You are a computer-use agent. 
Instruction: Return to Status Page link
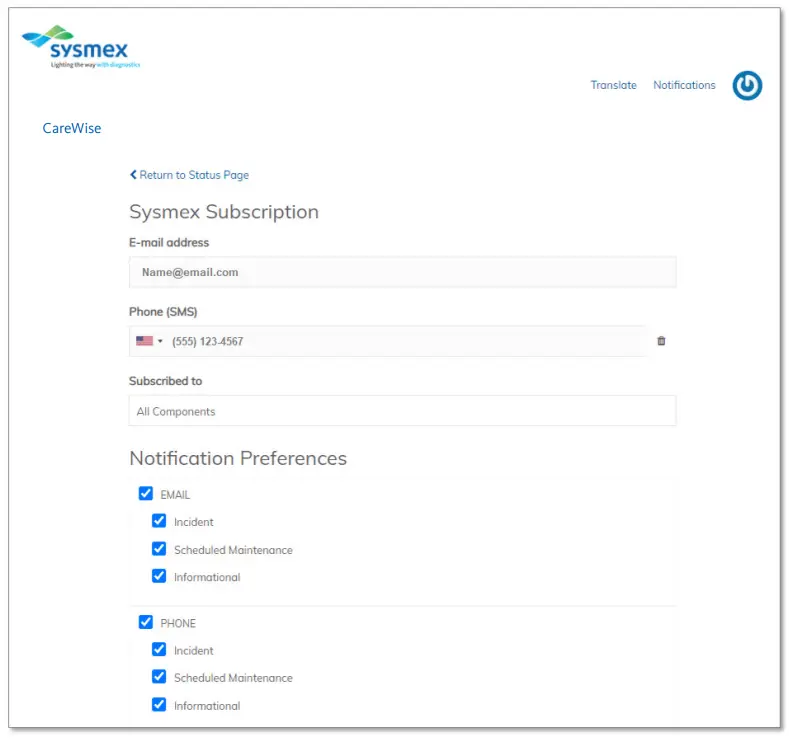tap(194, 175)
